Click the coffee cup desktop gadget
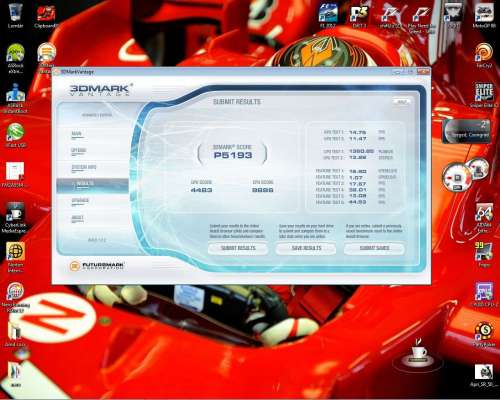 click(418, 356)
